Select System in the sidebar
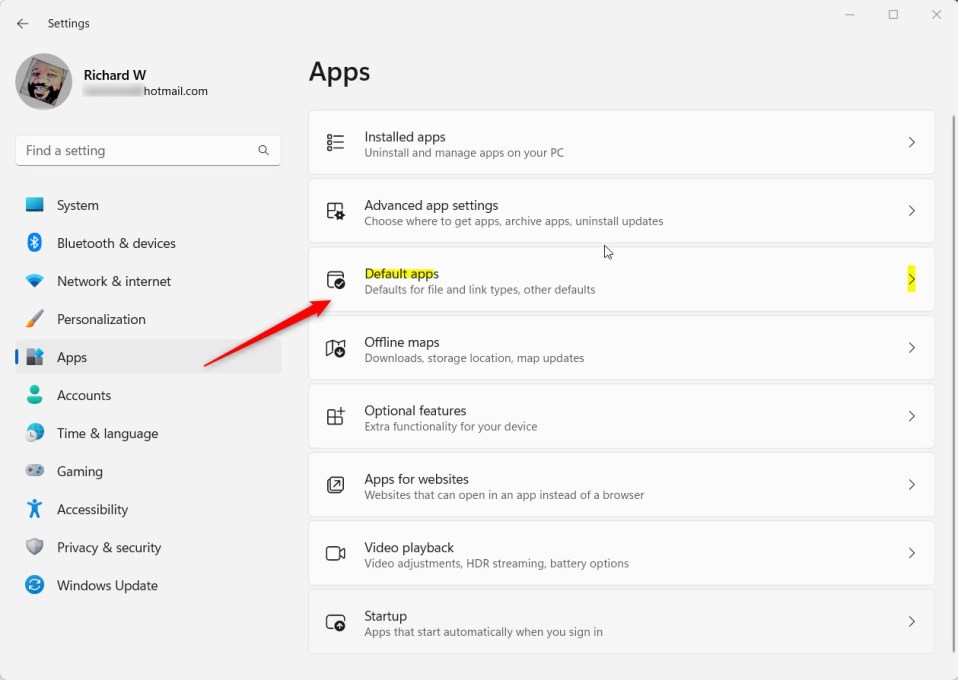Screen dimensions: 958x680 [148, 205]
